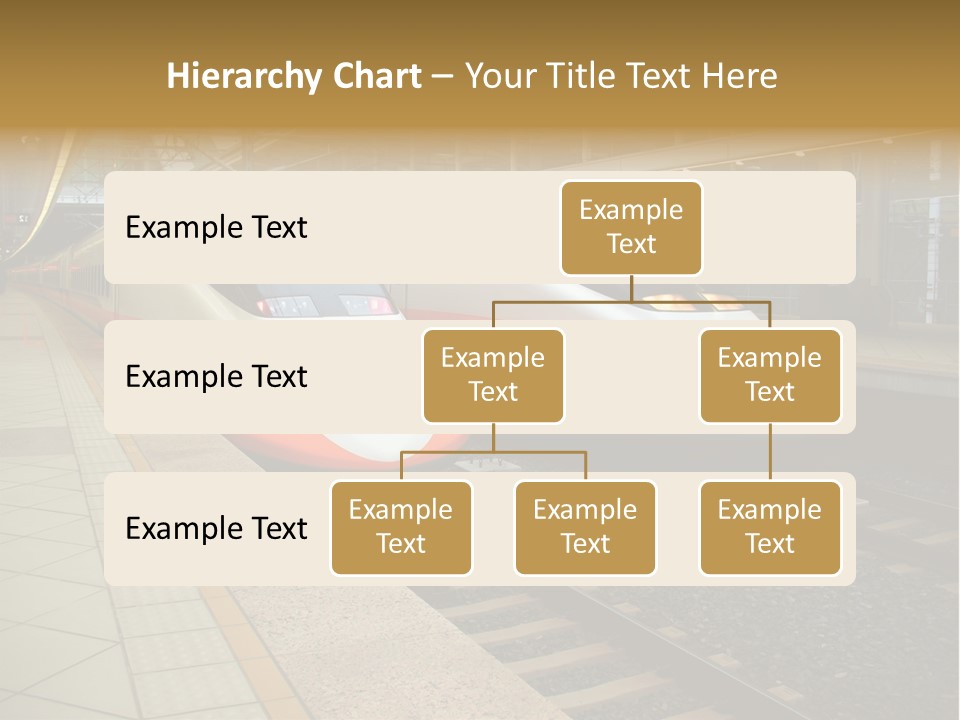Image resolution: width=960 pixels, height=720 pixels.
Task: Select the third row's Example Text label
Action: [216, 529]
